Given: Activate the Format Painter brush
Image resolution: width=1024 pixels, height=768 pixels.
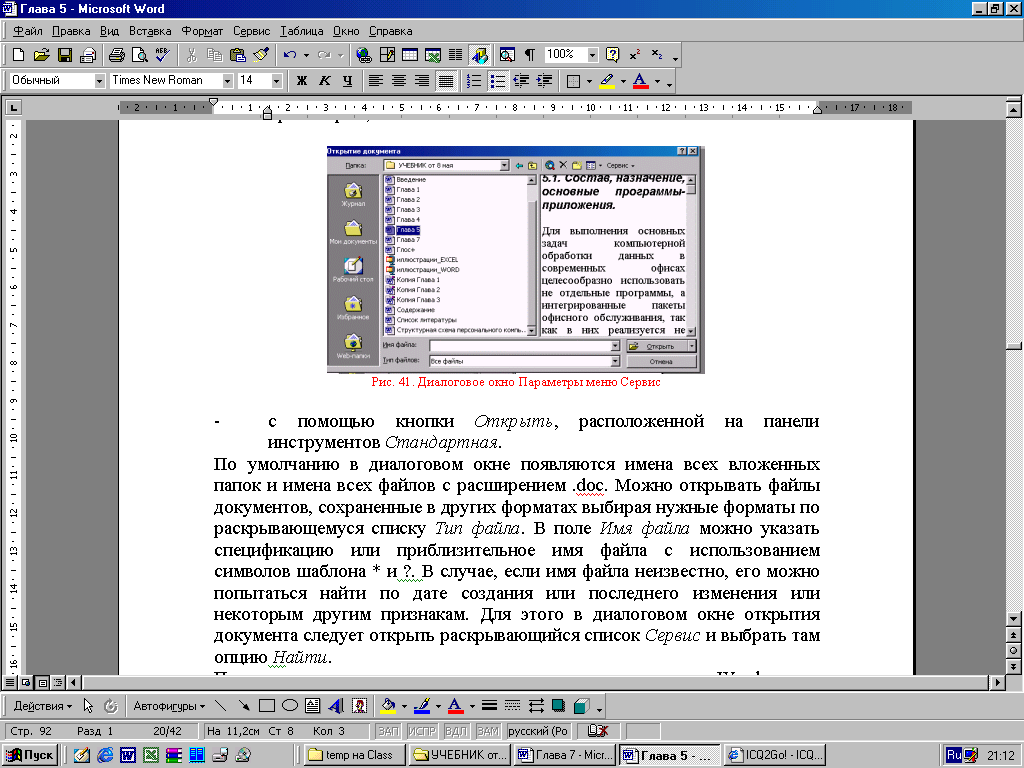Looking at the screenshot, I should coord(261,55).
